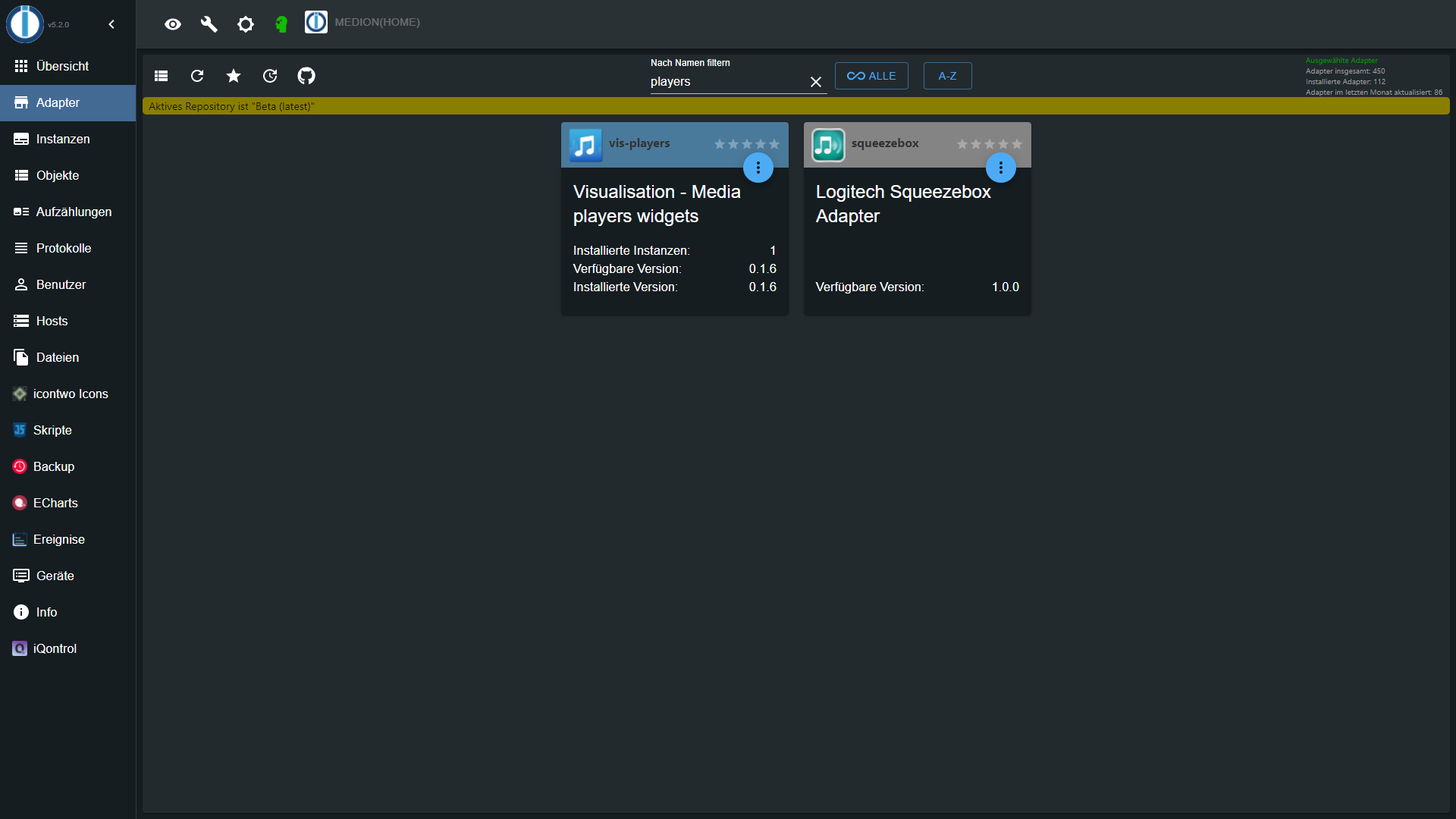Open squeezebox three-dot options menu
1456x819 pixels.
tap(1000, 168)
